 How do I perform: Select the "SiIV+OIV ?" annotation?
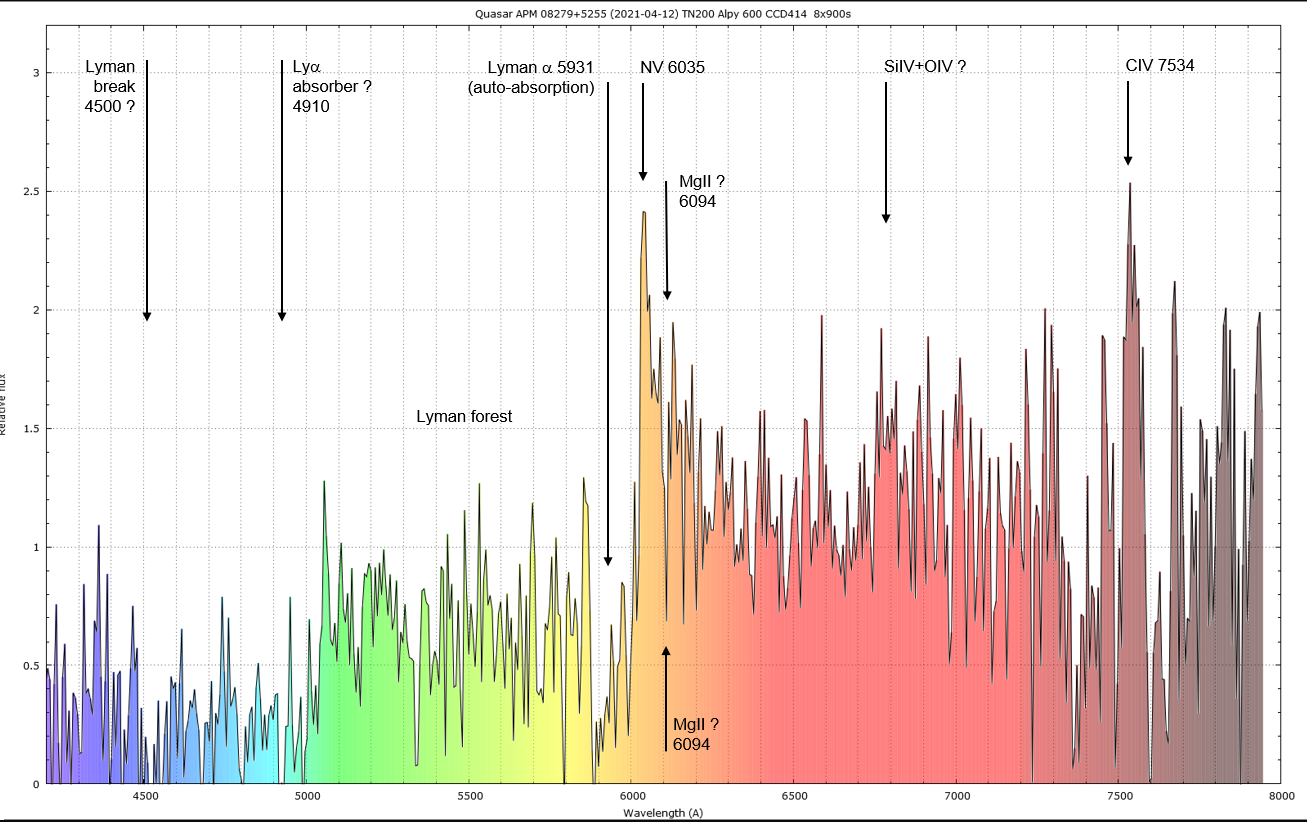925,66
